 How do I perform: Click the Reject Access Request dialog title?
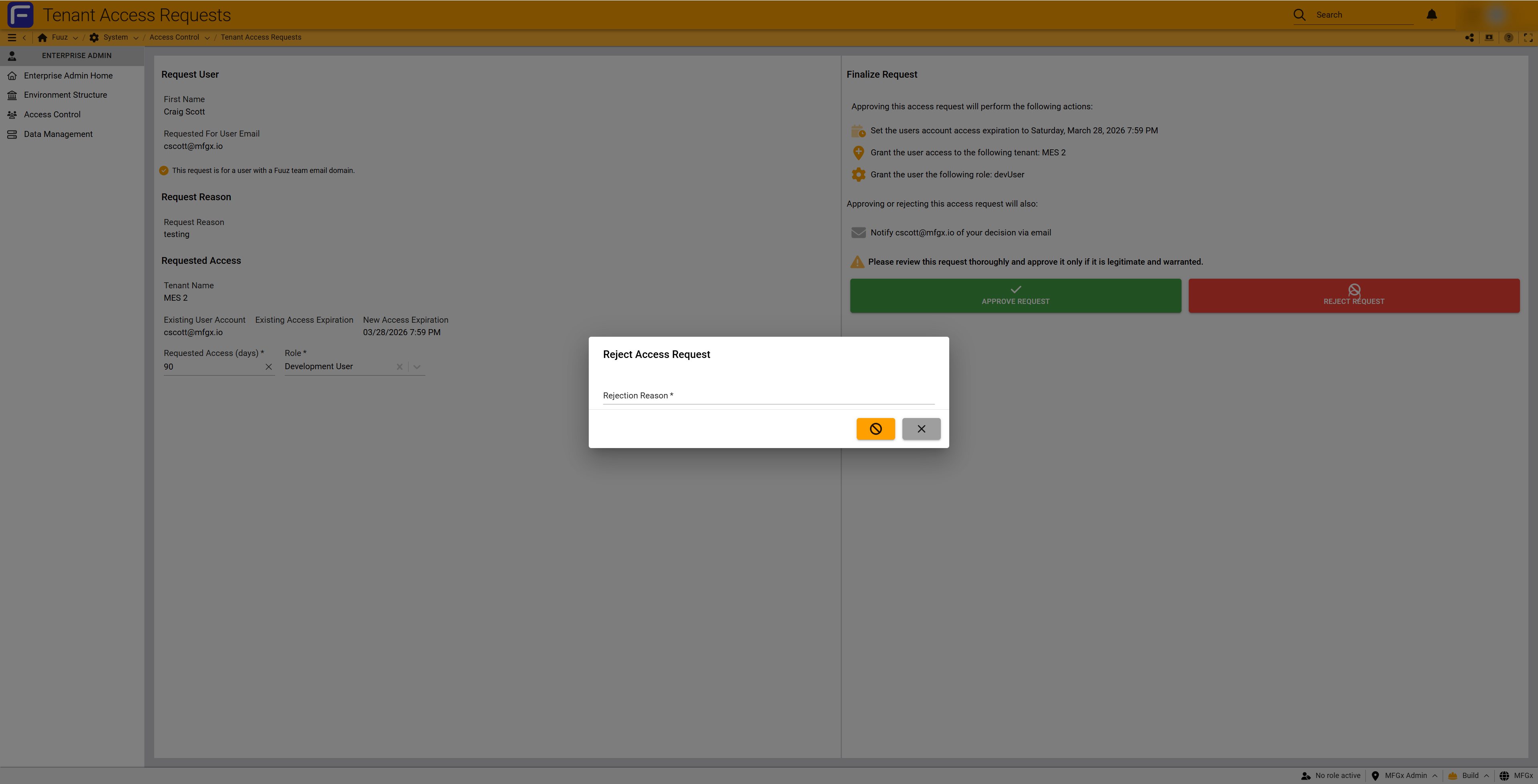click(656, 355)
